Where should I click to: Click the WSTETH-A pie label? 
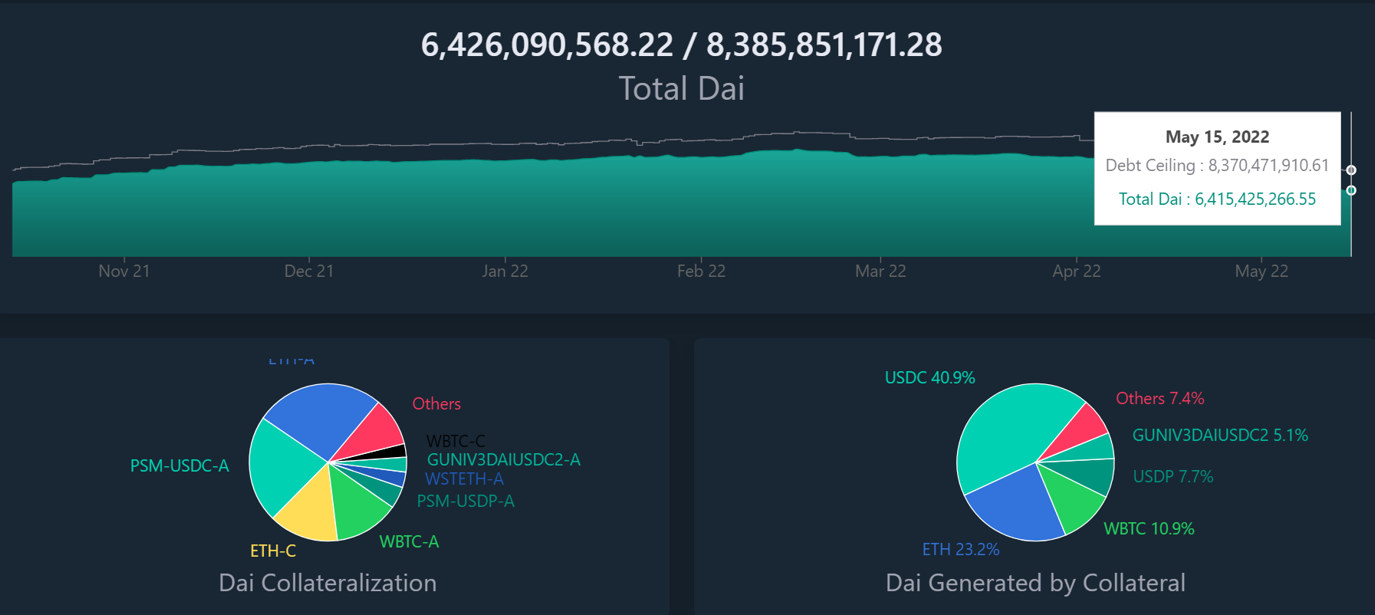click(464, 480)
